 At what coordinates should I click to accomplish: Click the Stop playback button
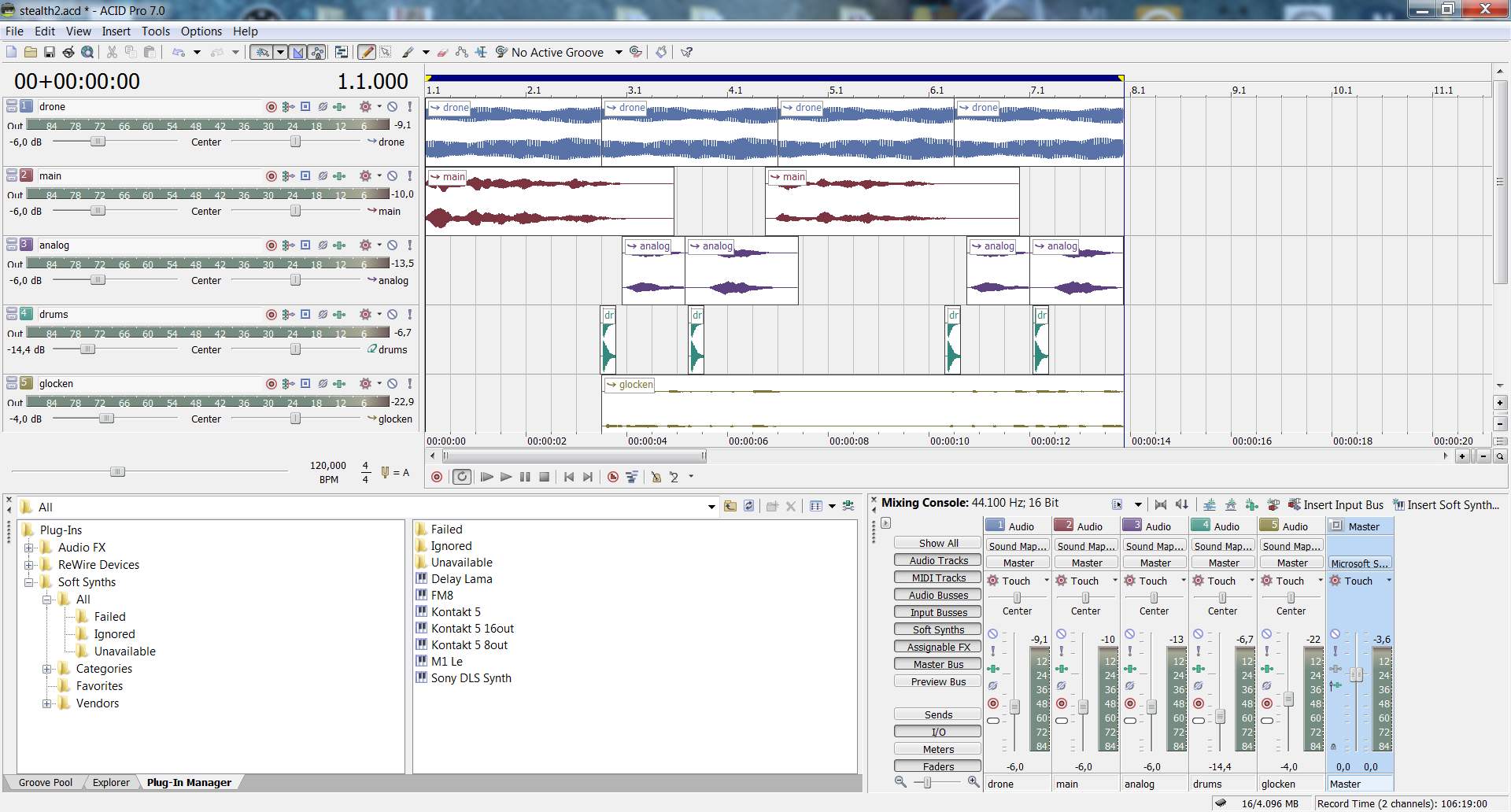tap(544, 477)
